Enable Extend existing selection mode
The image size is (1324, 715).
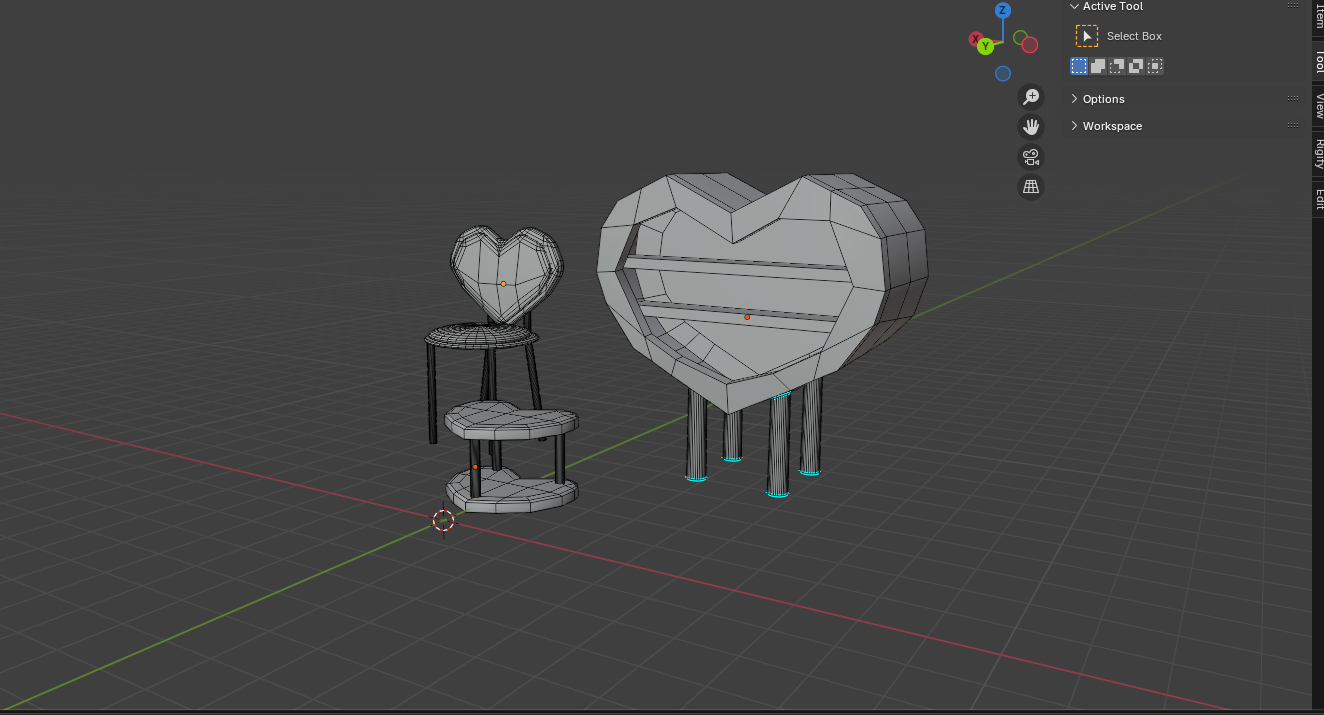[1098, 66]
